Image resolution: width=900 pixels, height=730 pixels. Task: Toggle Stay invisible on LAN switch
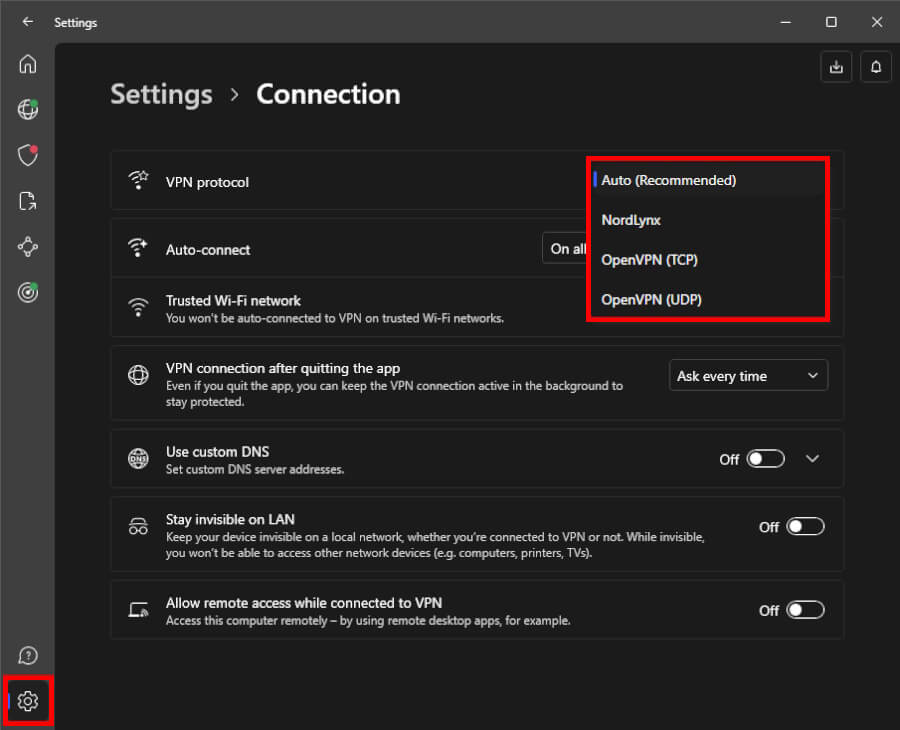[805, 526]
